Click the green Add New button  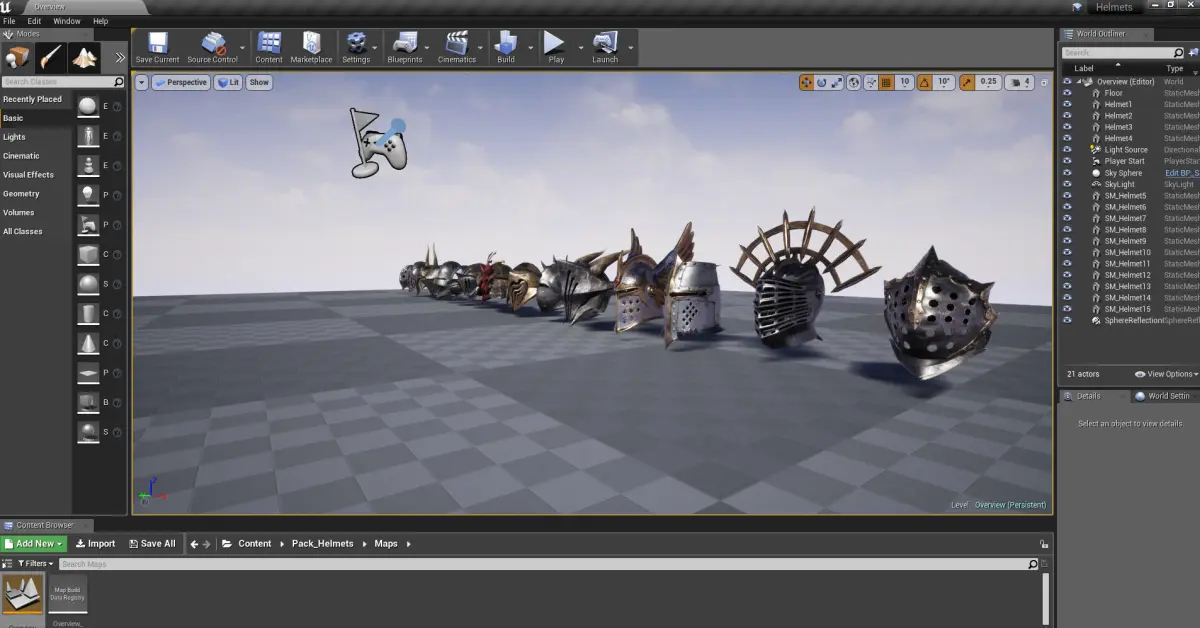pyautogui.click(x=34, y=544)
